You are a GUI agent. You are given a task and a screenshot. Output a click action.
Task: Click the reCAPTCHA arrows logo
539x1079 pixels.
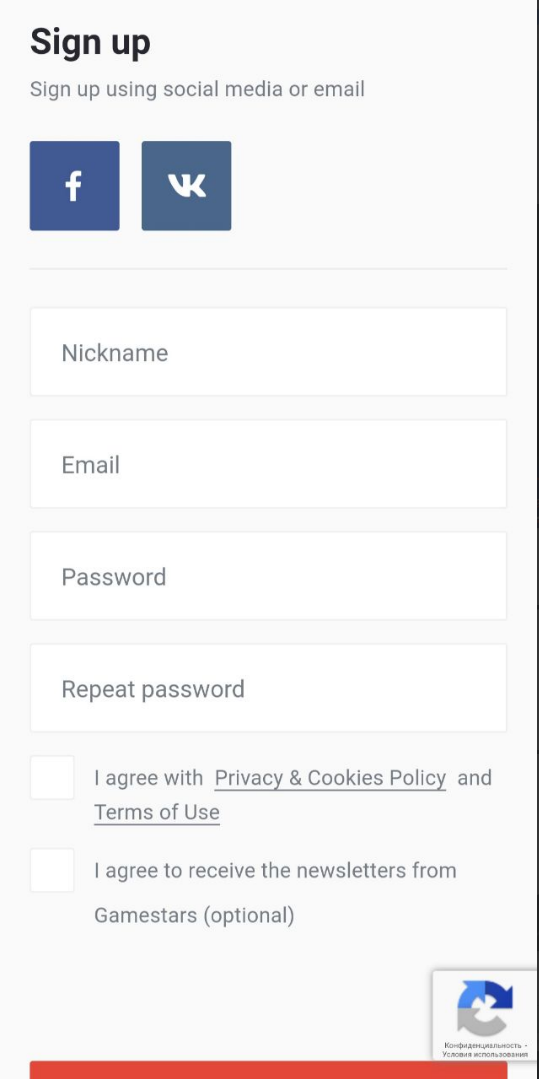click(485, 1007)
